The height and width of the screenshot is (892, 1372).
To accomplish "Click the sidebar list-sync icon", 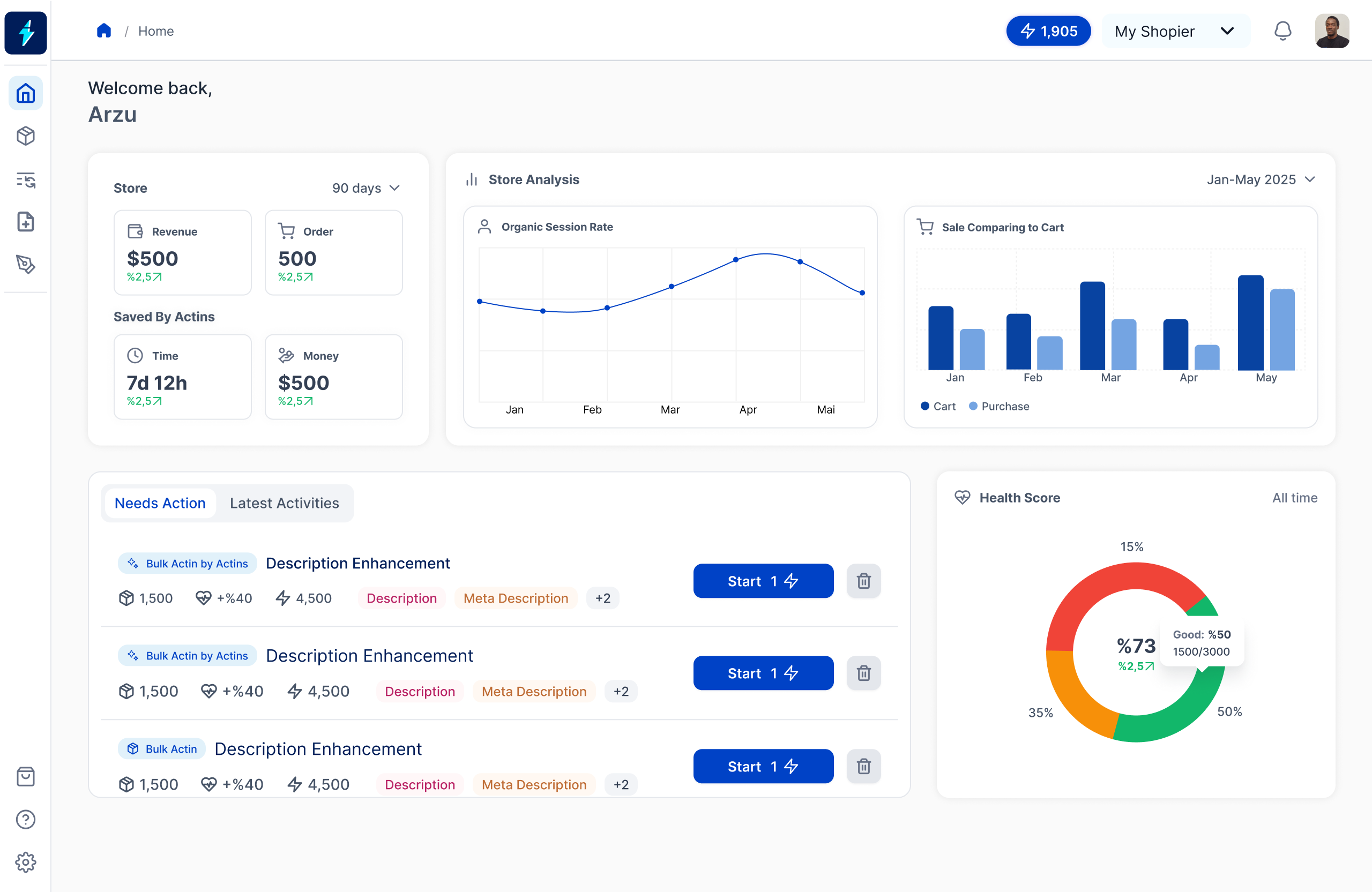I will (25, 180).
